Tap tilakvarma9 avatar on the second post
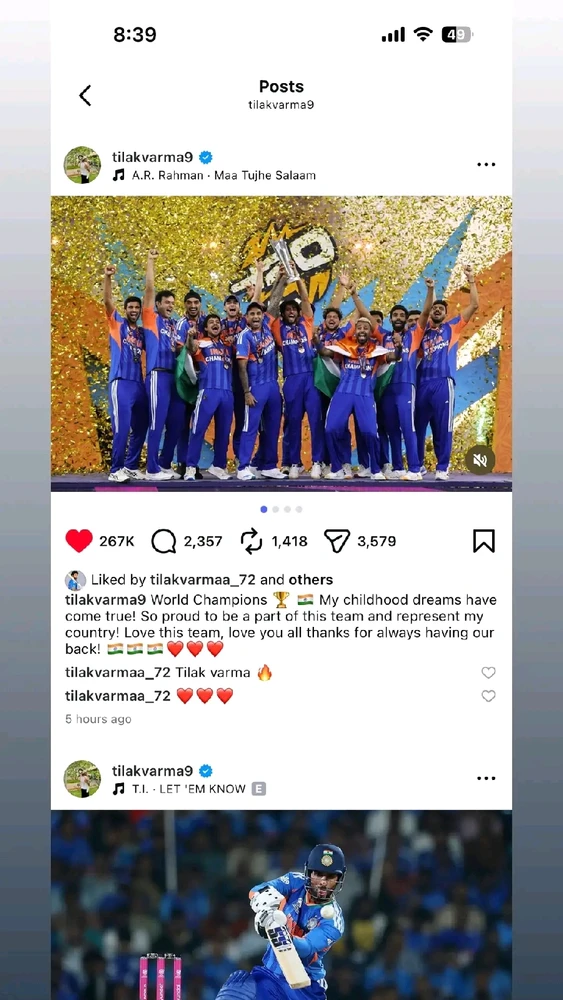The image size is (563, 1000). click(x=82, y=778)
